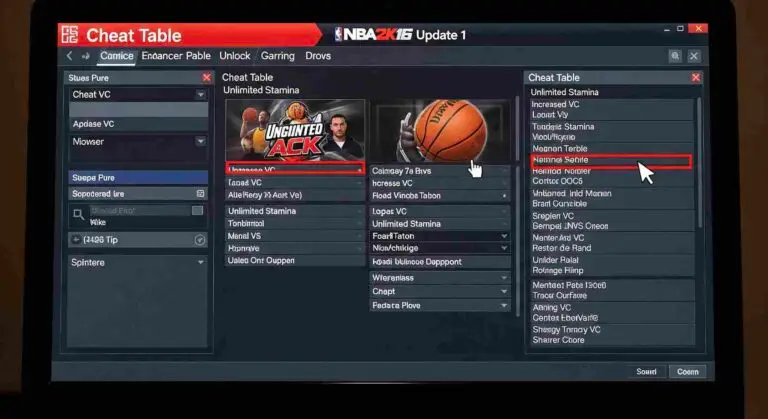768x419 pixels.
Task: Click the Coenn button
Action: (688, 371)
